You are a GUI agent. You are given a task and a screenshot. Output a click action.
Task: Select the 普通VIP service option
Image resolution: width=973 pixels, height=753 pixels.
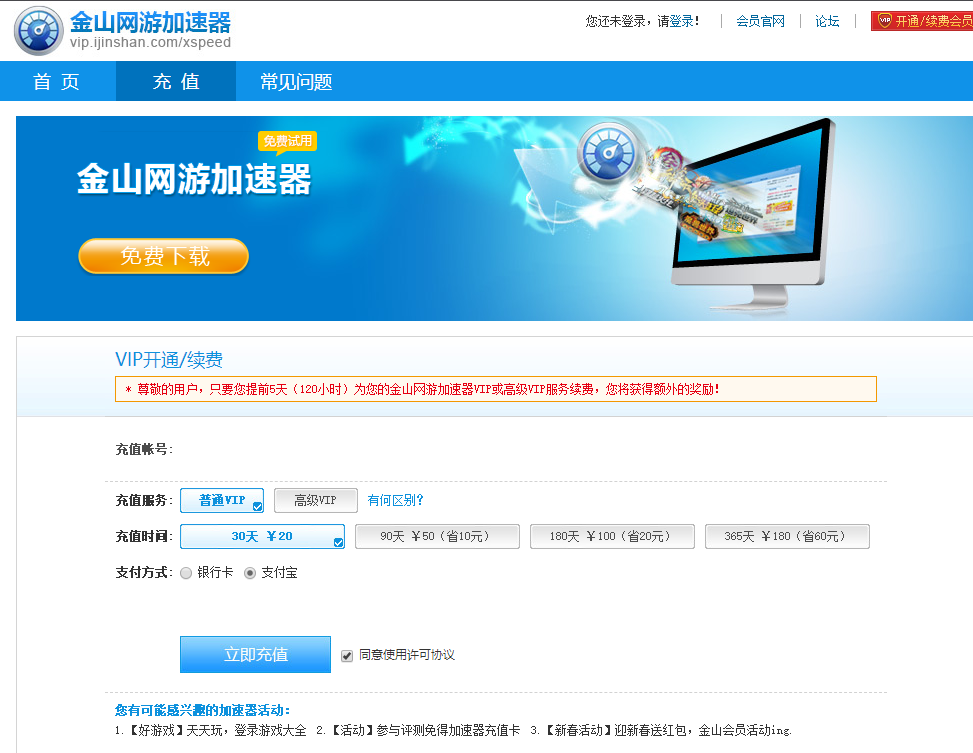[222, 500]
